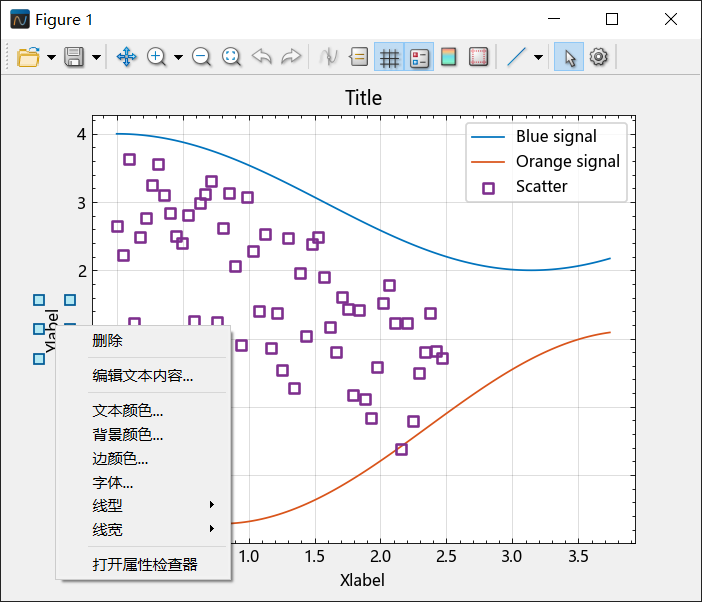Select 背景颜色... menu entry
The height and width of the screenshot is (602, 702).
143,435
